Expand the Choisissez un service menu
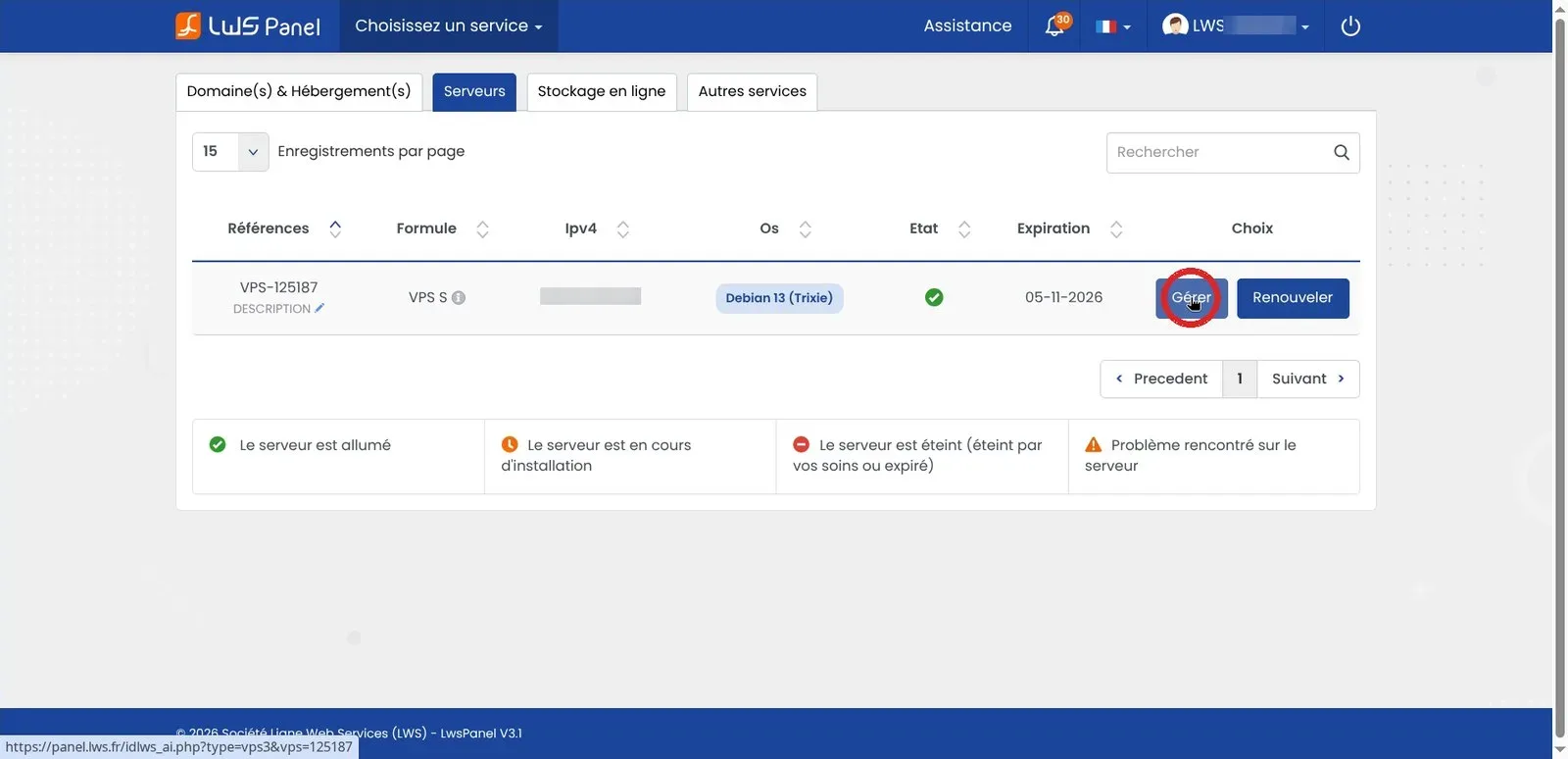 (449, 25)
